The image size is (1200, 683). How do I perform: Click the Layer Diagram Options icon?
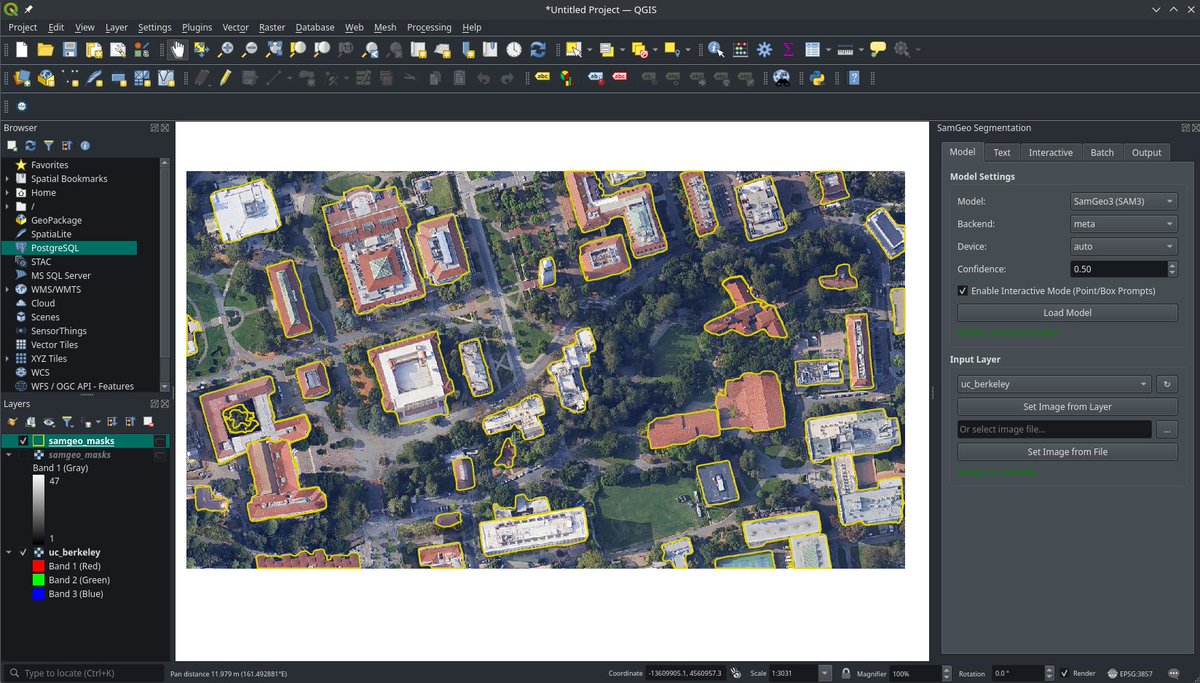click(566, 77)
